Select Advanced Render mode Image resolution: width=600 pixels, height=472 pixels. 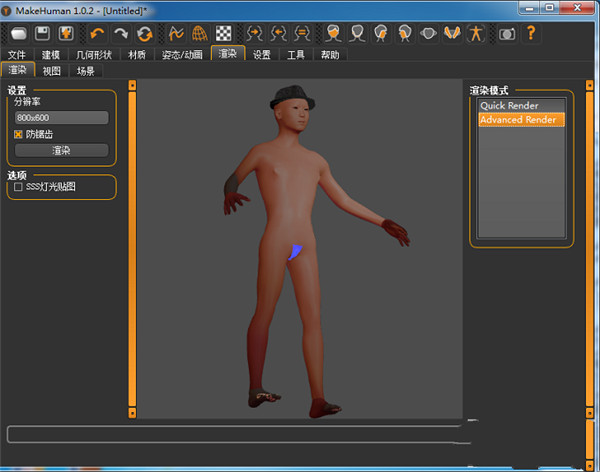[x=520, y=119]
